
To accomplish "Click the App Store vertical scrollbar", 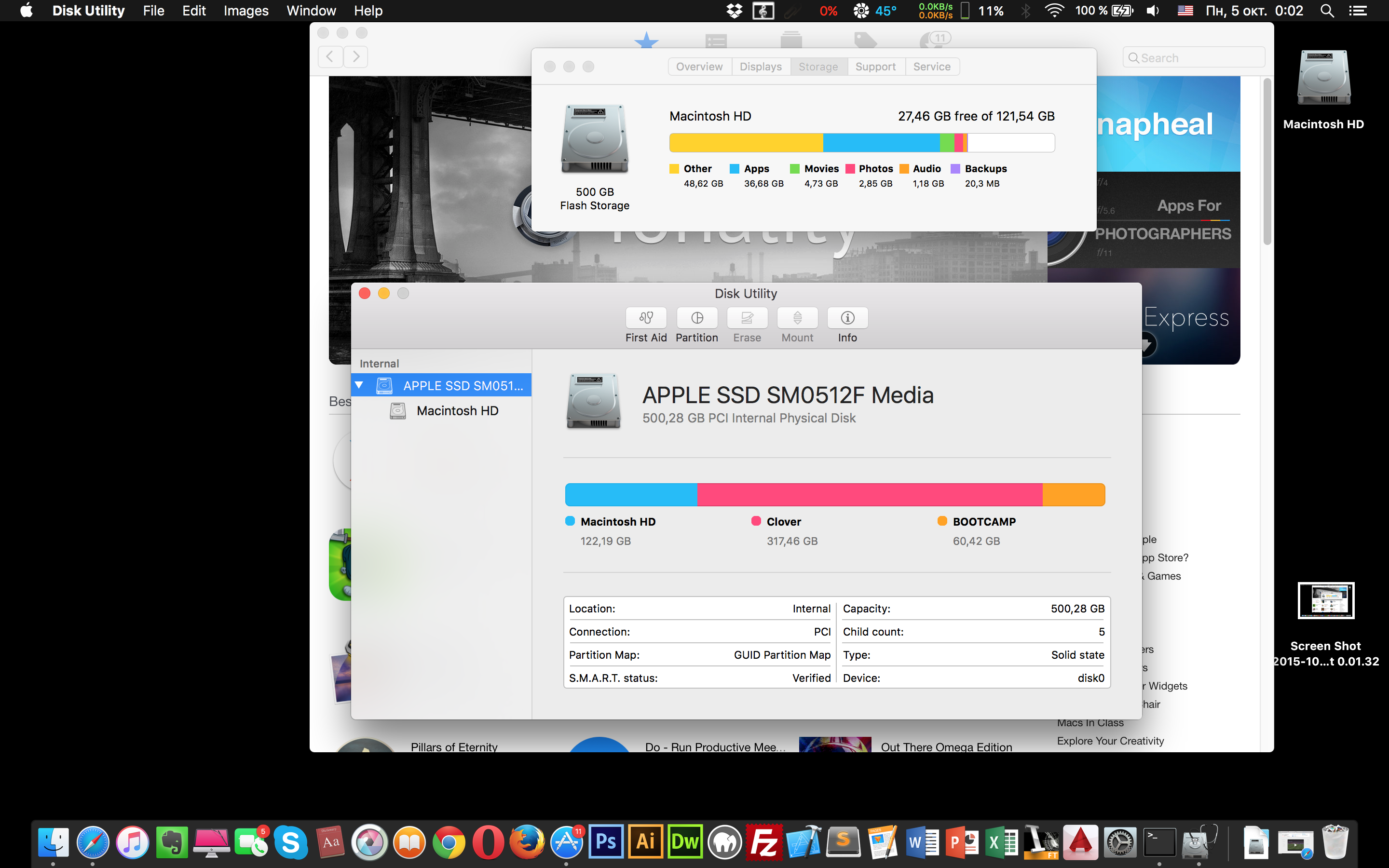I will coord(1267,162).
